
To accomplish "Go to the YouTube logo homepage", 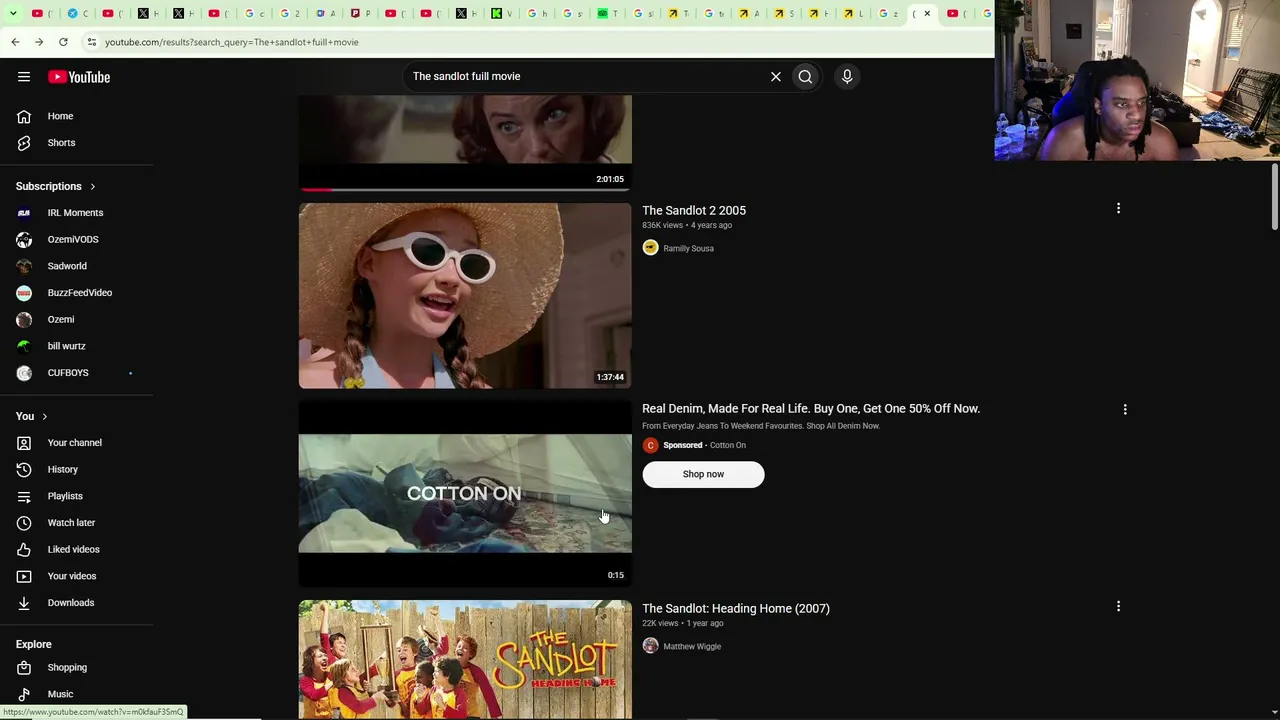I will click(x=79, y=77).
